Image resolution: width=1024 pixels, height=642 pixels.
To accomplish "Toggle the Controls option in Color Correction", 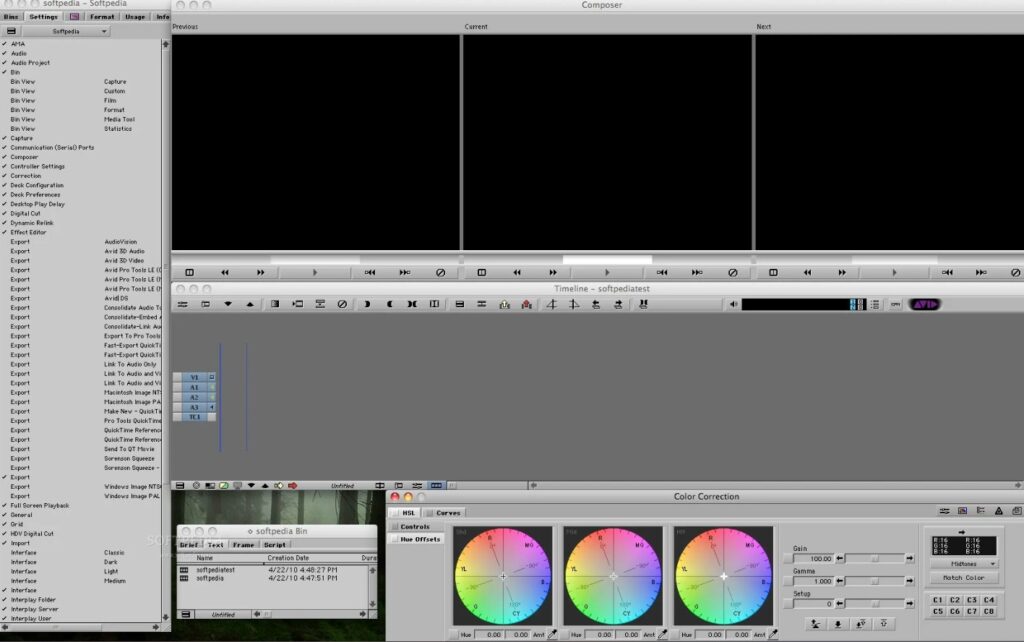I will coord(414,526).
